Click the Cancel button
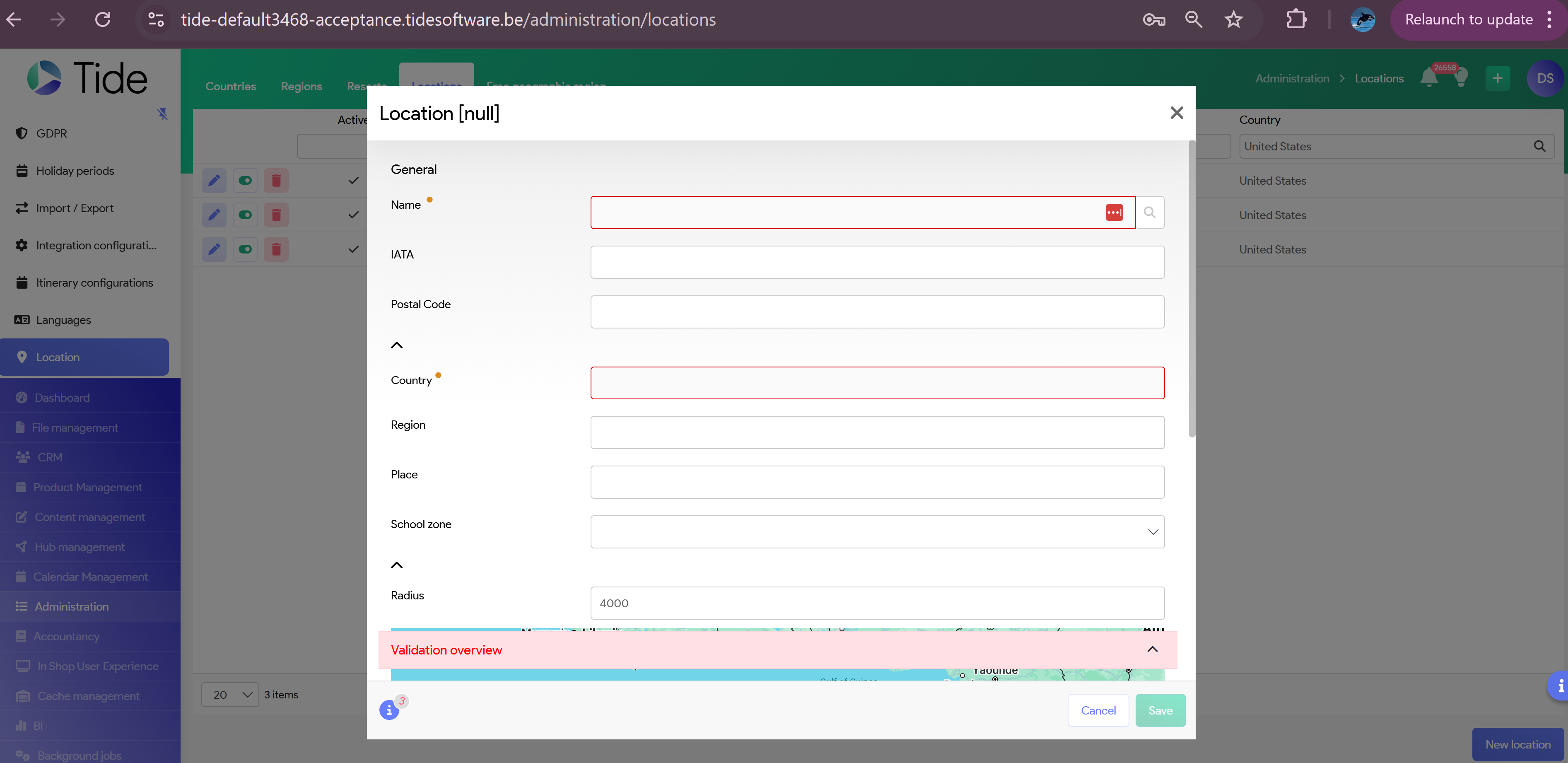The image size is (1568, 763). [x=1098, y=711]
